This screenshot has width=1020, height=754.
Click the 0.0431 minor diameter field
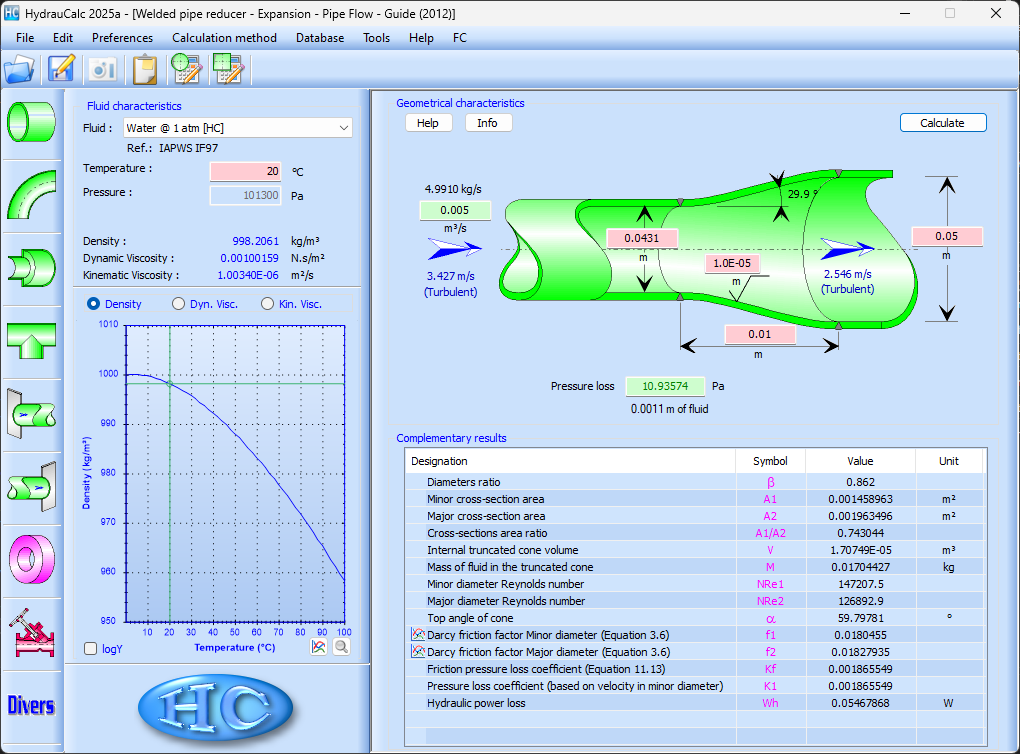[x=642, y=239]
